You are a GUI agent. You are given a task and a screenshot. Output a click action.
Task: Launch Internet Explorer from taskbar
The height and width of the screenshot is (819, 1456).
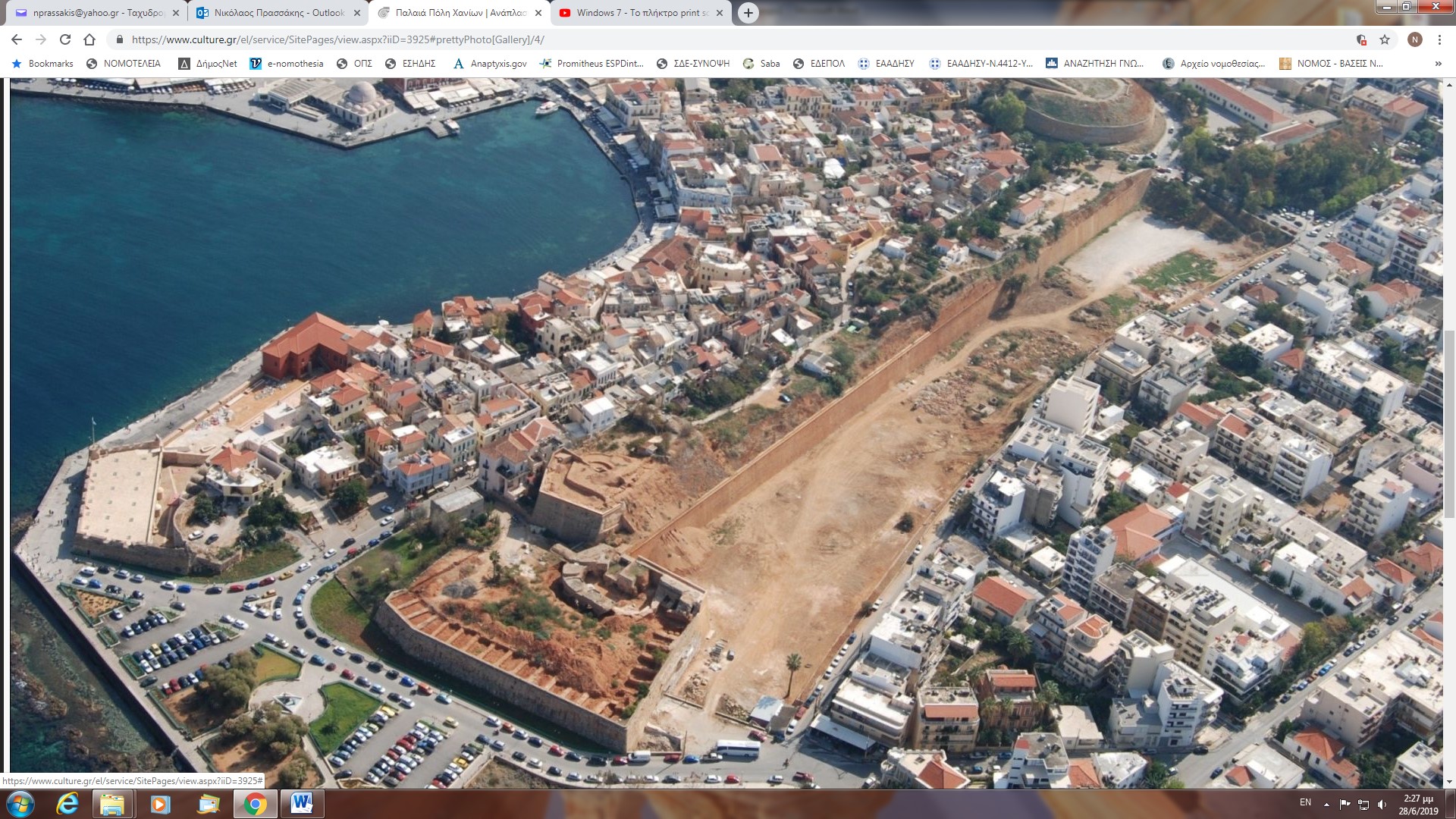click(x=67, y=804)
